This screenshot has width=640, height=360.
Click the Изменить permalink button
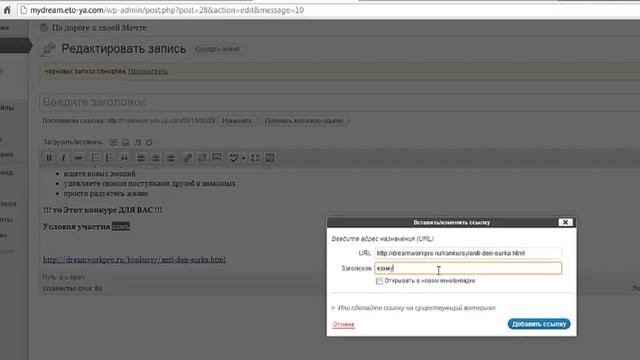click(237, 121)
